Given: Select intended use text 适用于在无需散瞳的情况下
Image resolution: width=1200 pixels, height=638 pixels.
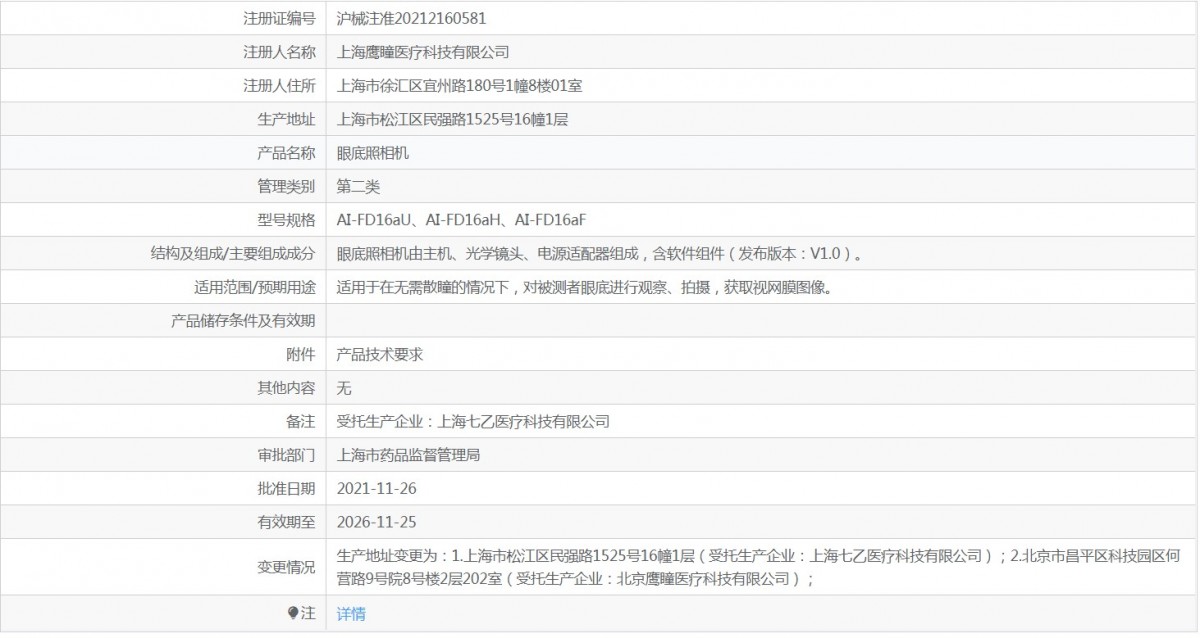Looking at the screenshot, I should (425, 287).
